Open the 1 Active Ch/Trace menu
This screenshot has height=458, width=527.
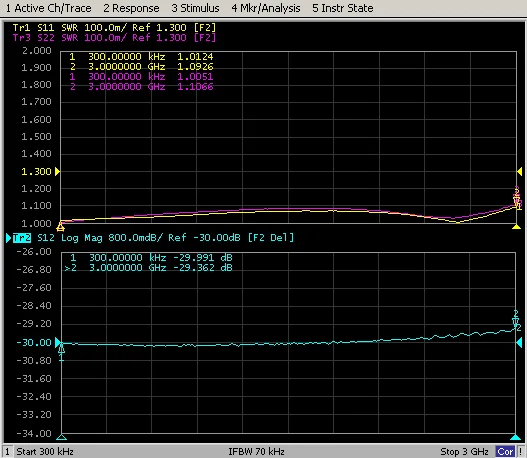(49, 8)
